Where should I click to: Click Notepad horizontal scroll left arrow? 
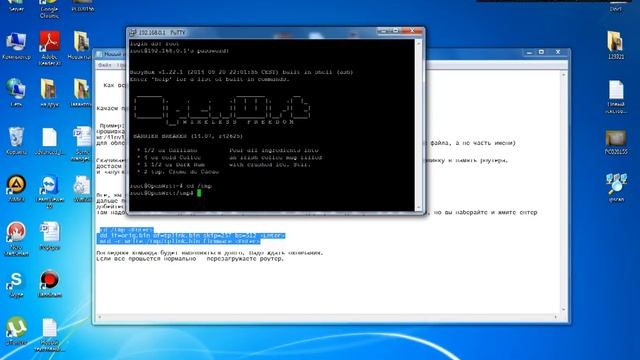100,317
